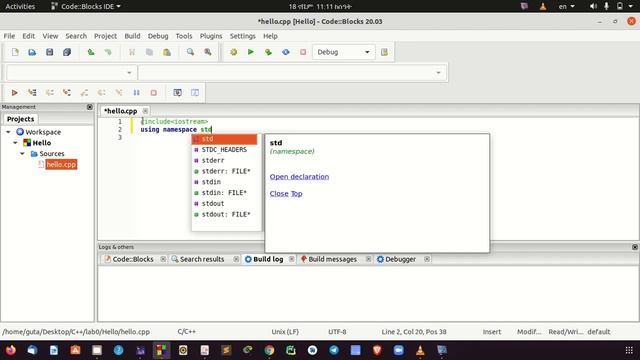This screenshot has width=640, height=360.
Task: Stop debugger red square icon
Action: (153, 93)
